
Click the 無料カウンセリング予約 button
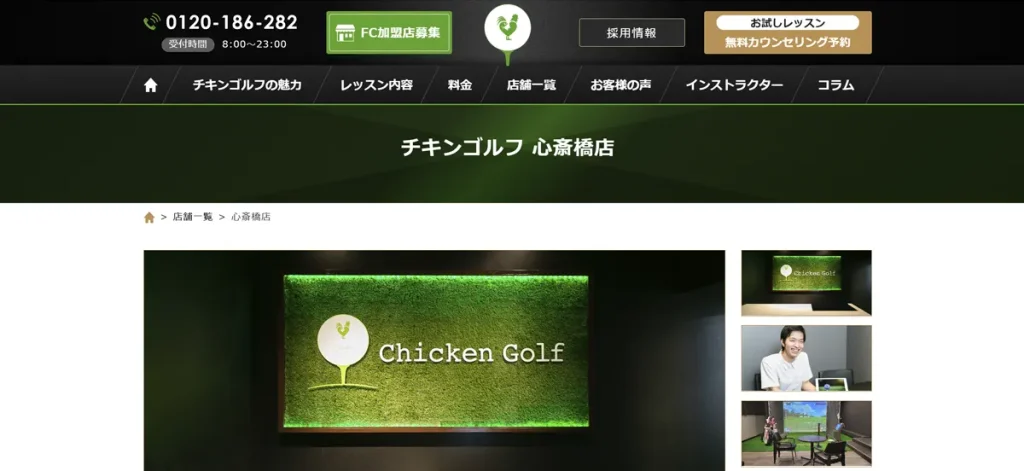click(788, 33)
